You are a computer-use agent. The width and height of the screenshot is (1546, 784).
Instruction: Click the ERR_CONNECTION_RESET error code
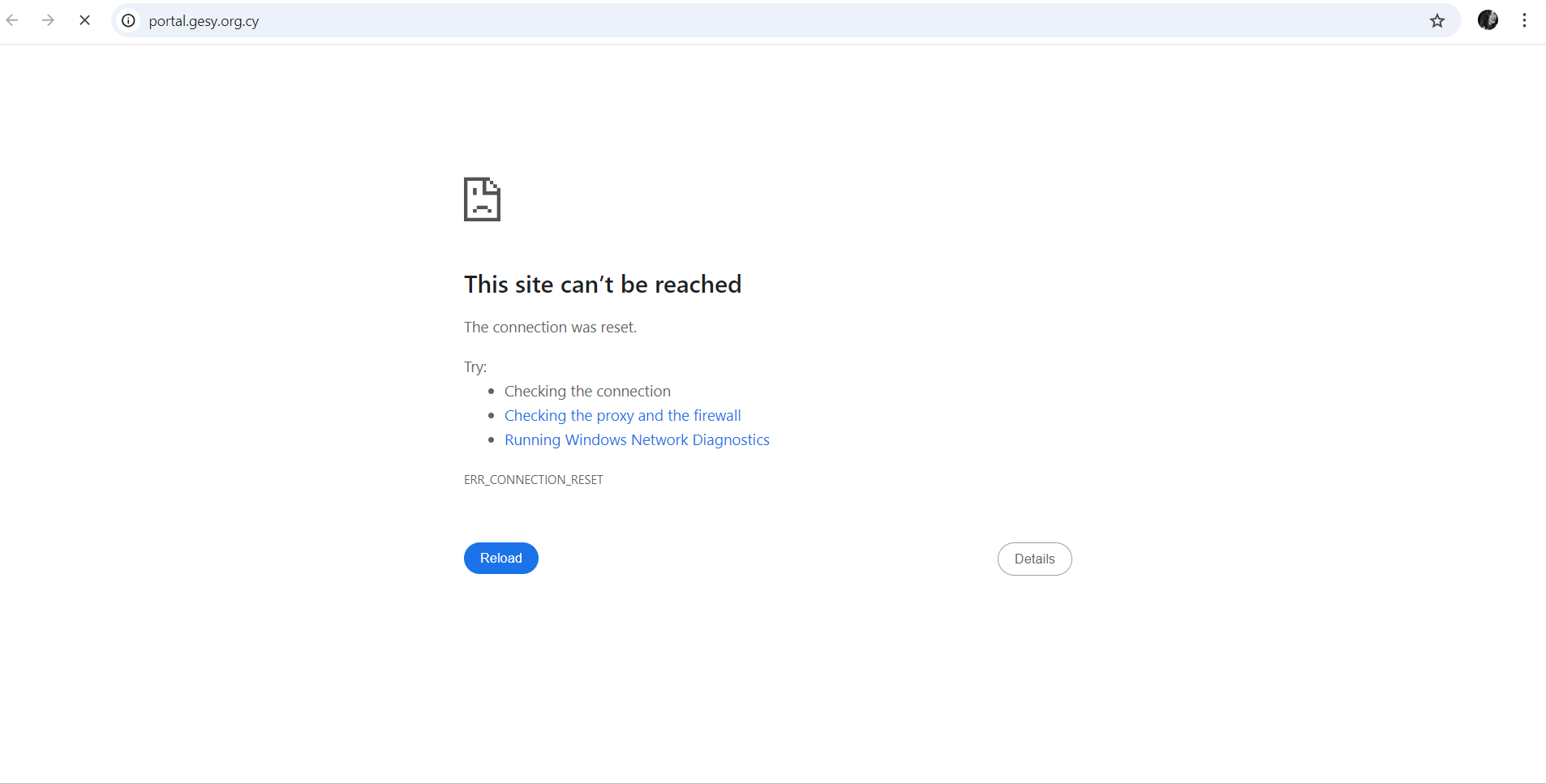tap(533, 480)
